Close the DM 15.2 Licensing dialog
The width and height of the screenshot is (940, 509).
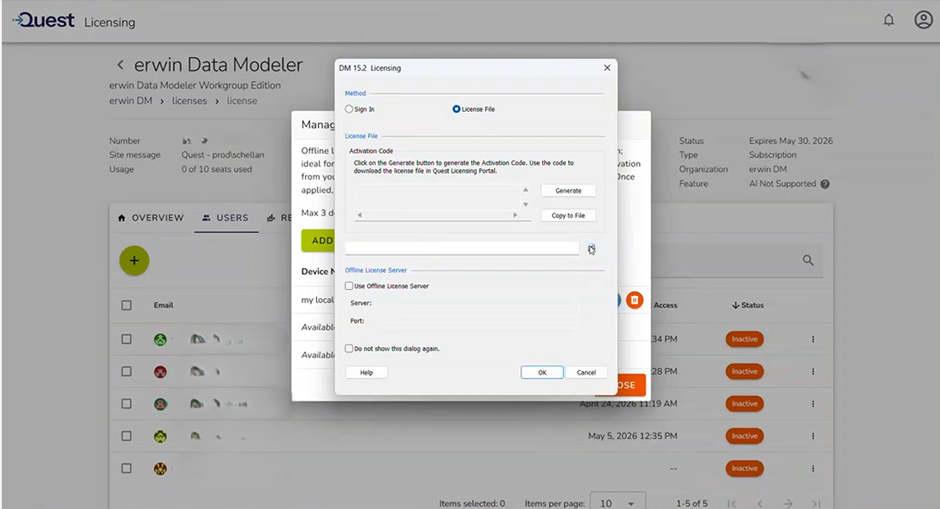click(x=607, y=68)
